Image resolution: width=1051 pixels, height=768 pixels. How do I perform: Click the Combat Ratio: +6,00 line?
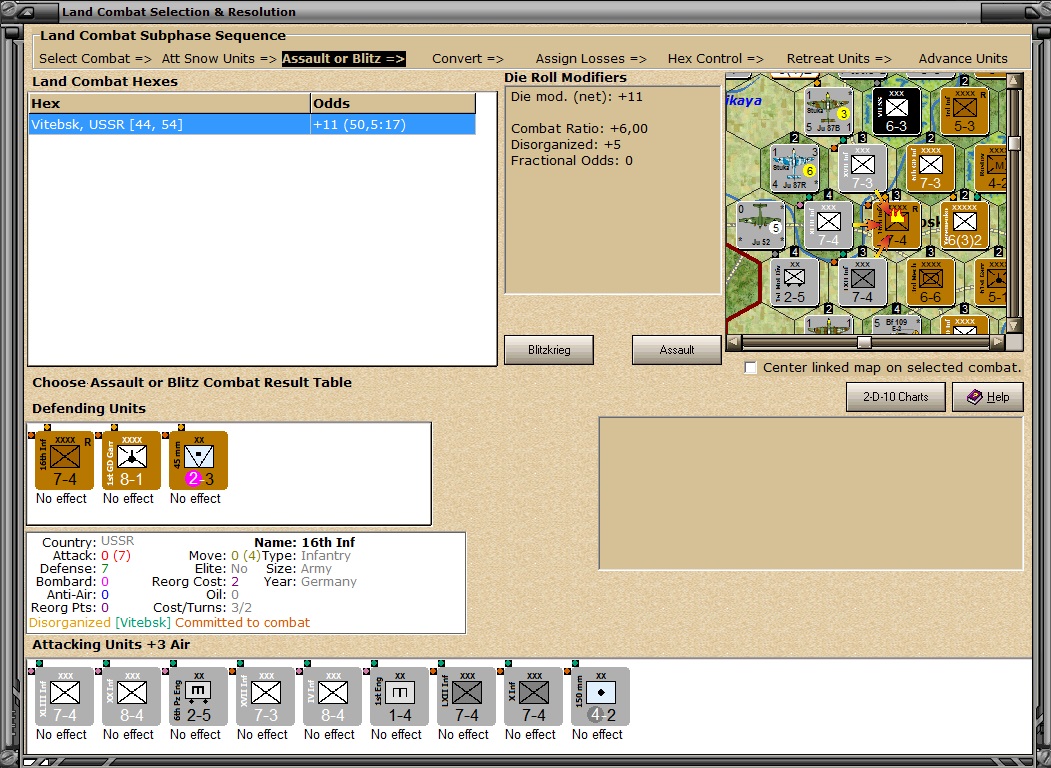coord(579,129)
